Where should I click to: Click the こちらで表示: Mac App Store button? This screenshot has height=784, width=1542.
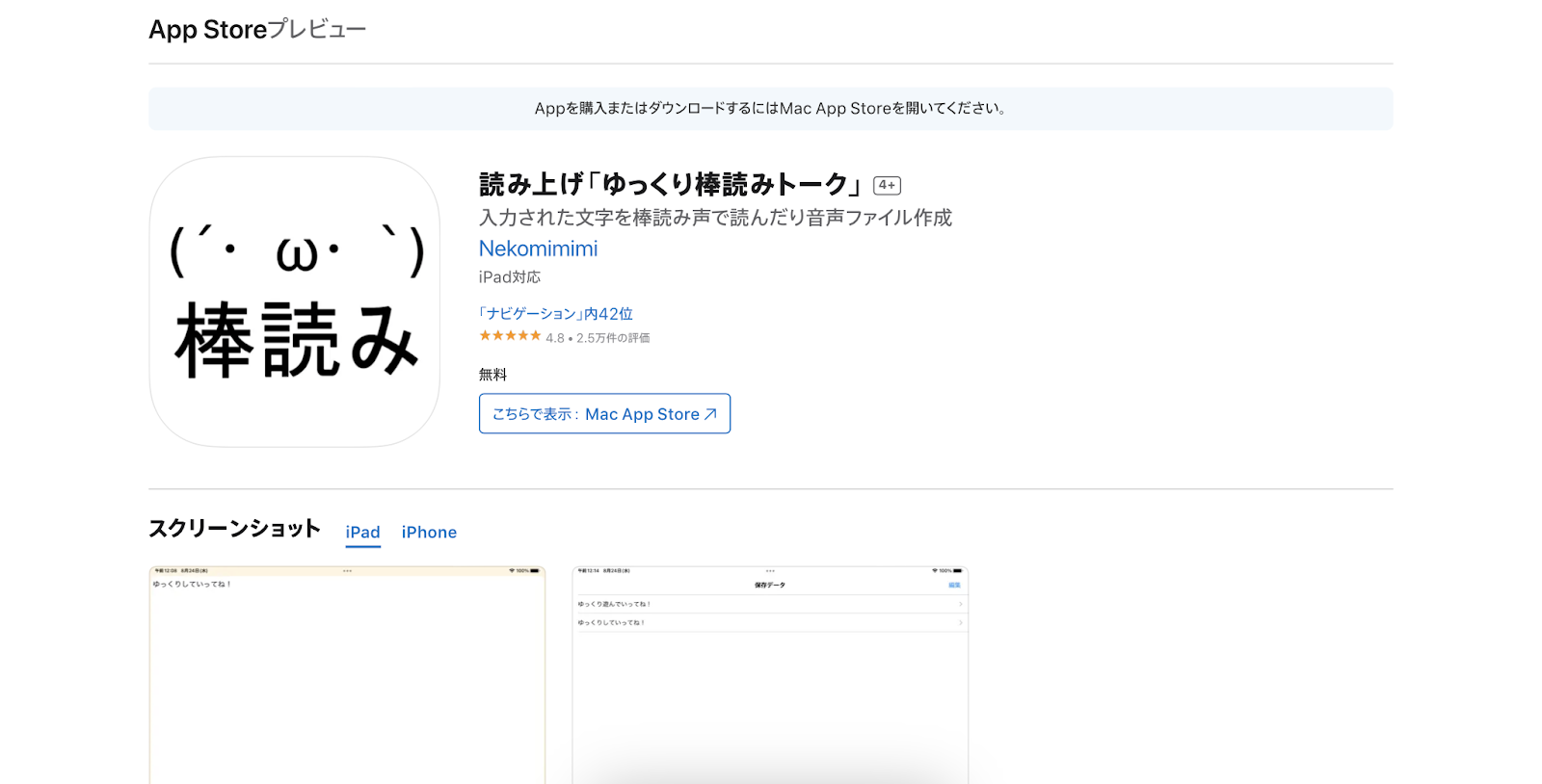pyautogui.click(x=604, y=413)
